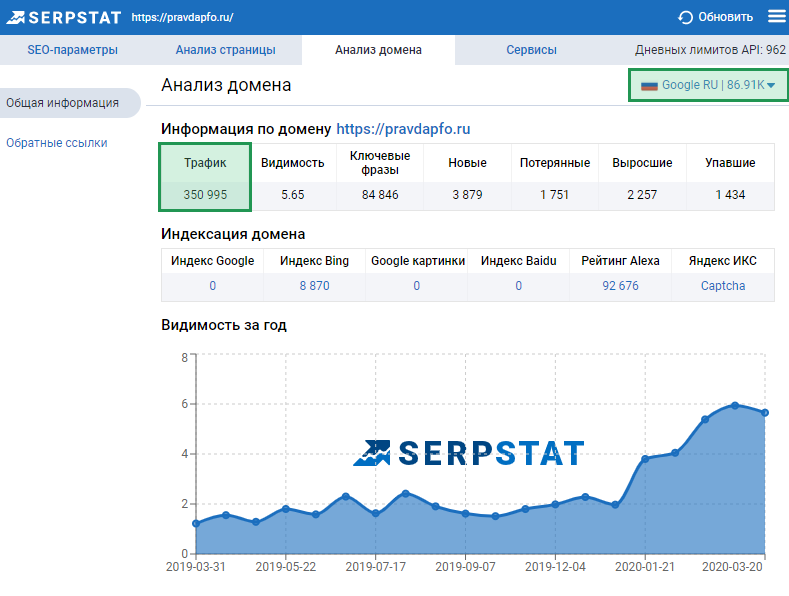Click the Трафик column header

[x=205, y=163]
